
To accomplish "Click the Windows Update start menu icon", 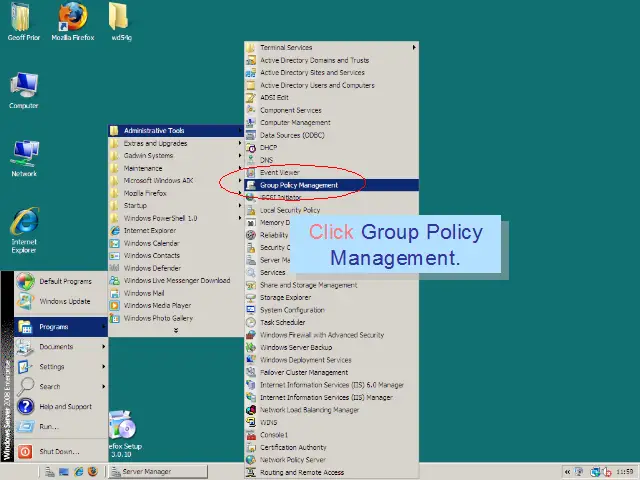I will click(x=26, y=301).
